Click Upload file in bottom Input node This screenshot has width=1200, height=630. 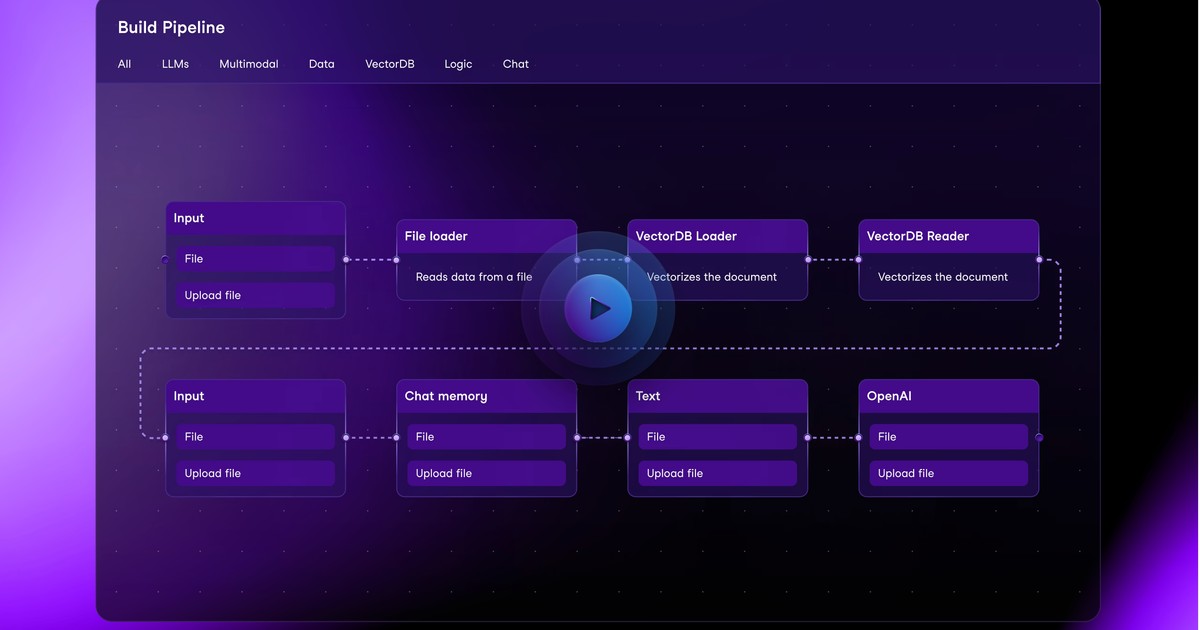point(256,473)
